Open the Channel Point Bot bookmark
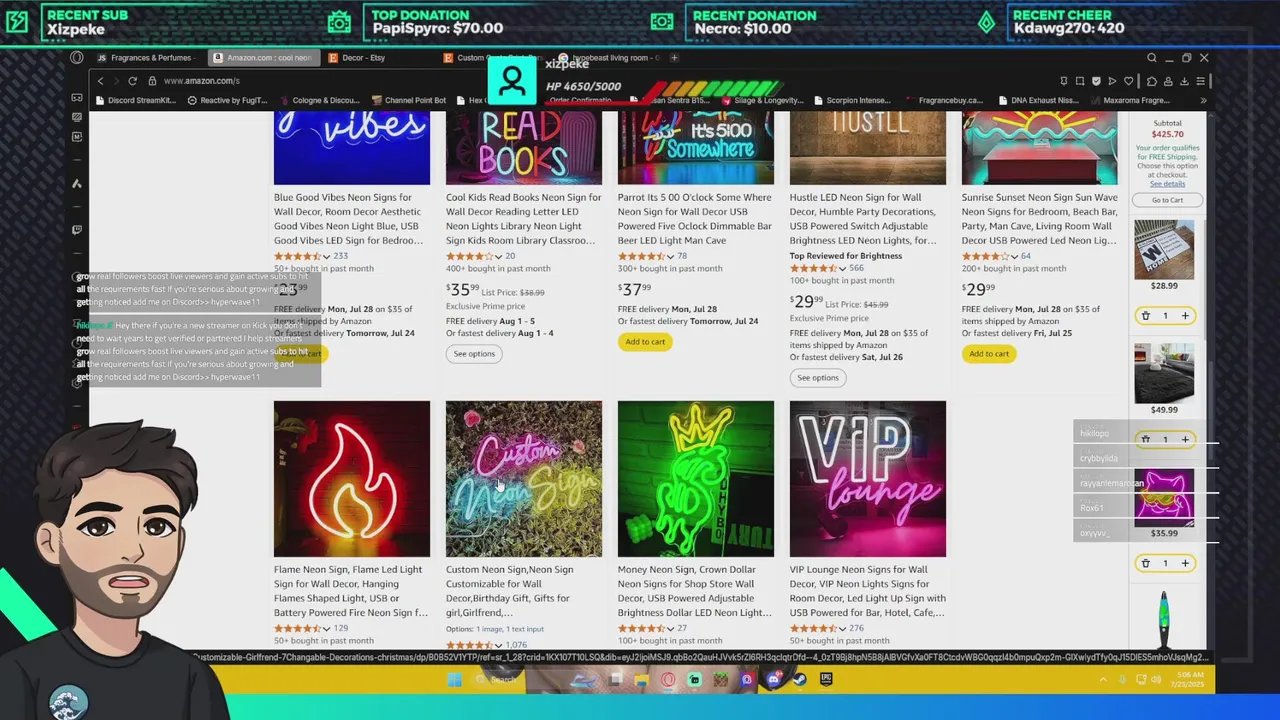This screenshot has width=1280, height=720. (408, 100)
